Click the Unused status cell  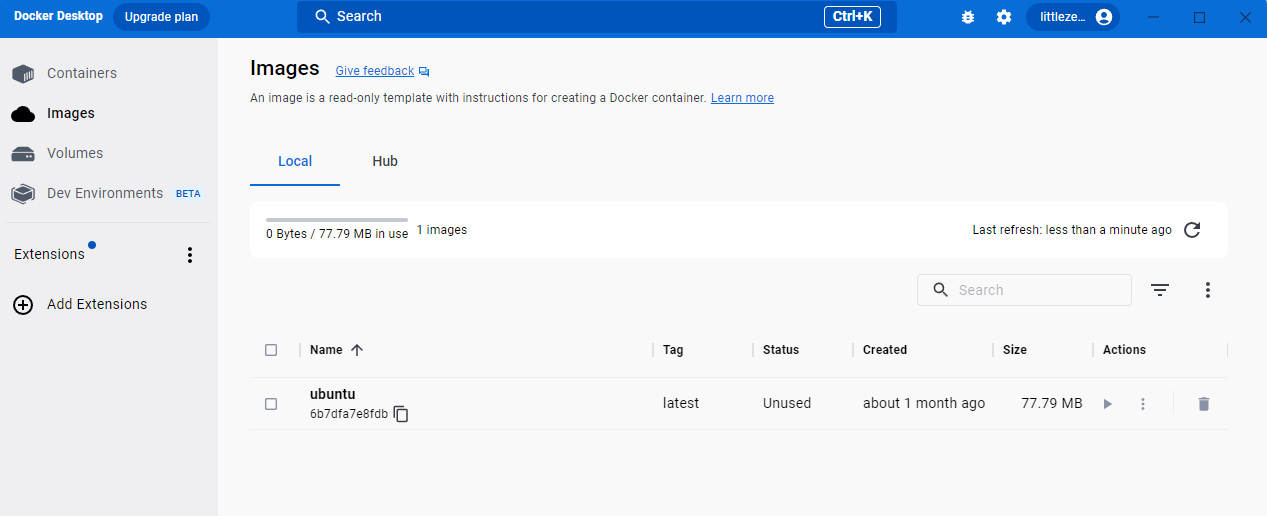[787, 403]
